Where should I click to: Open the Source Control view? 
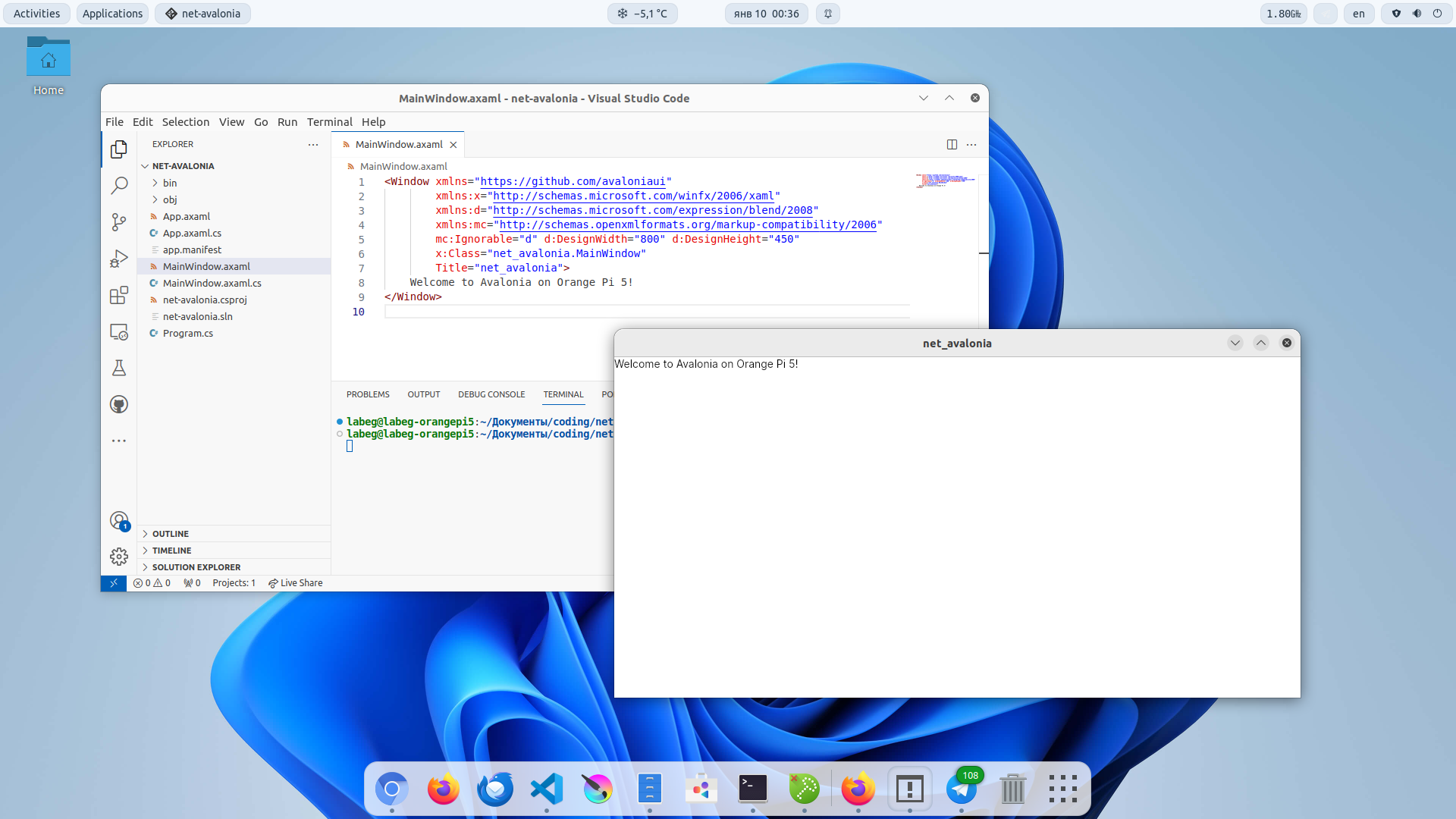pyautogui.click(x=119, y=222)
